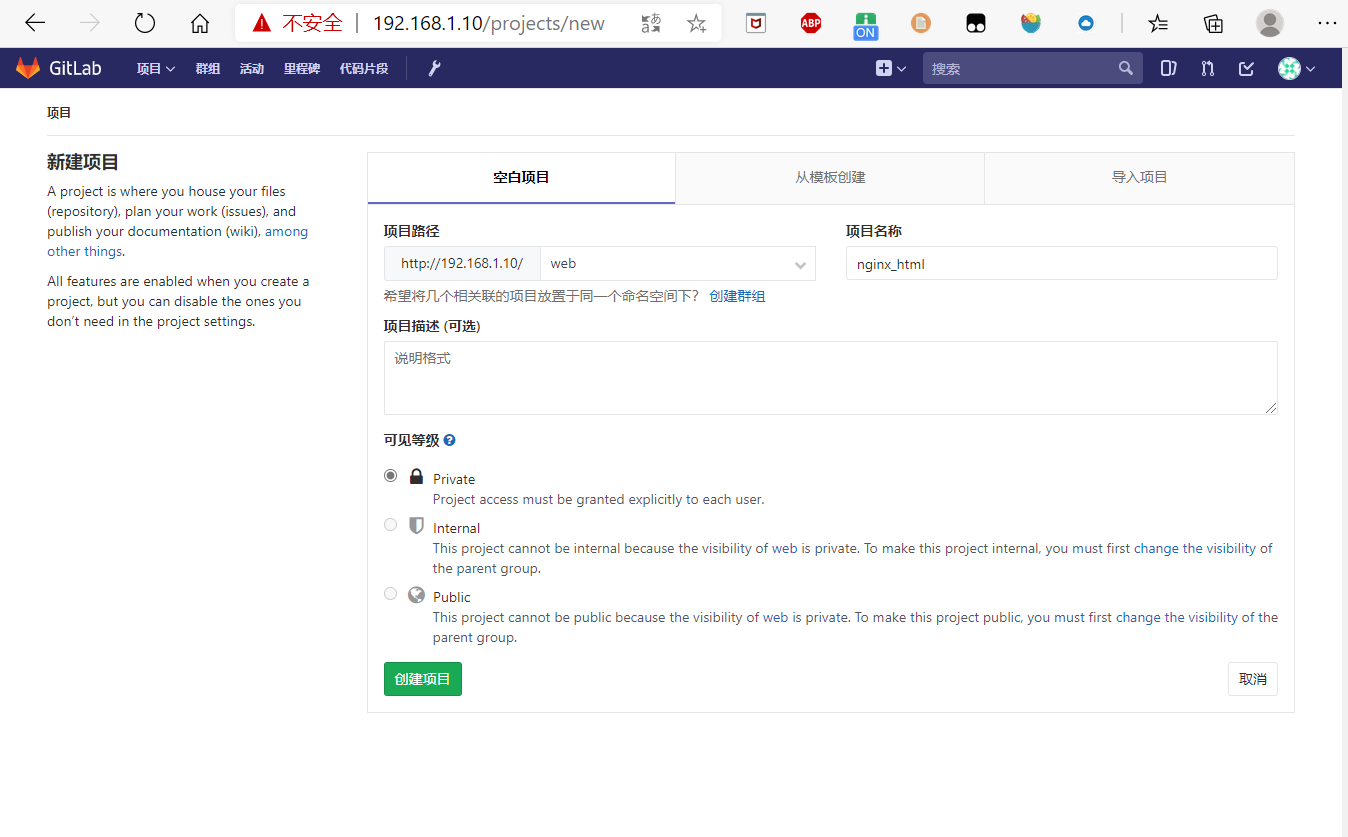The width and height of the screenshot is (1348, 837).
Task: Focus the 项目描述 text area
Action: point(831,378)
